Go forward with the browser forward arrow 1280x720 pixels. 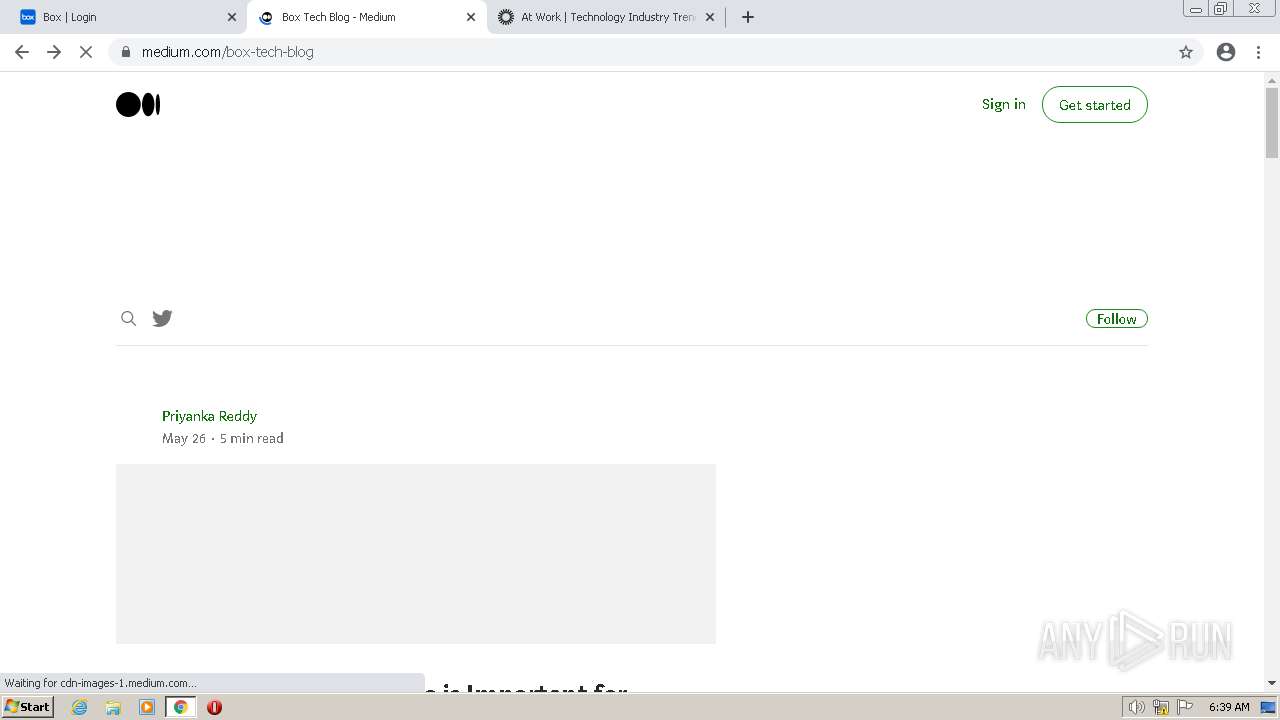(x=54, y=52)
